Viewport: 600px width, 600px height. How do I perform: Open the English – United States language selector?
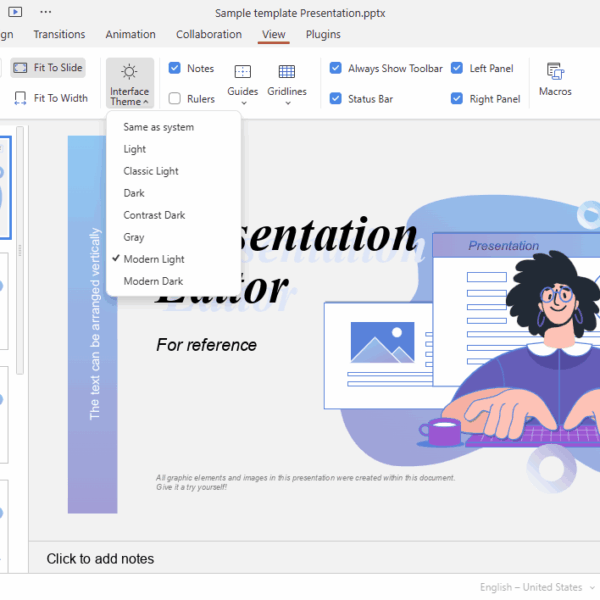[x=537, y=587]
